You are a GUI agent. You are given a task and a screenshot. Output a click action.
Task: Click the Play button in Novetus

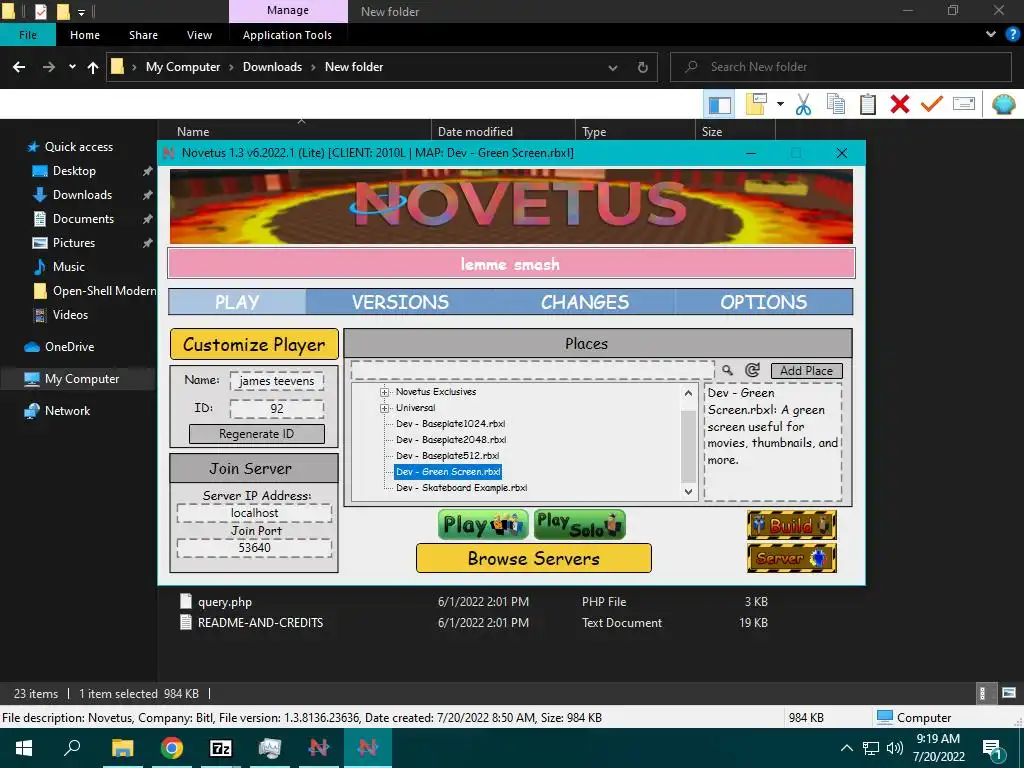[483, 525]
